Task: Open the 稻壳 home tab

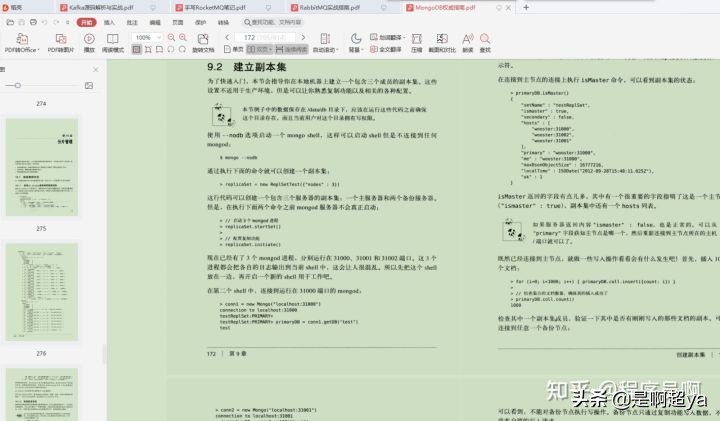Action: (x=13, y=7)
